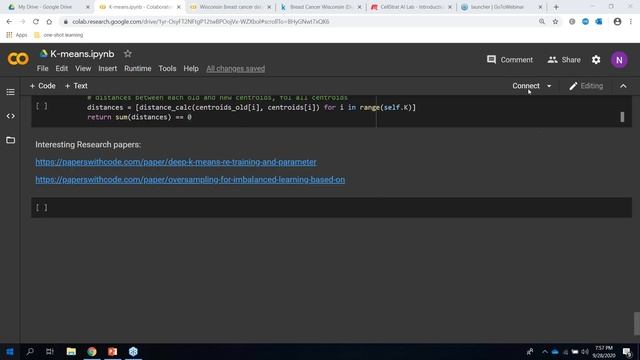Open Windows taskbar search
This screenshot has height=360, width=640.
pos(30,351)
